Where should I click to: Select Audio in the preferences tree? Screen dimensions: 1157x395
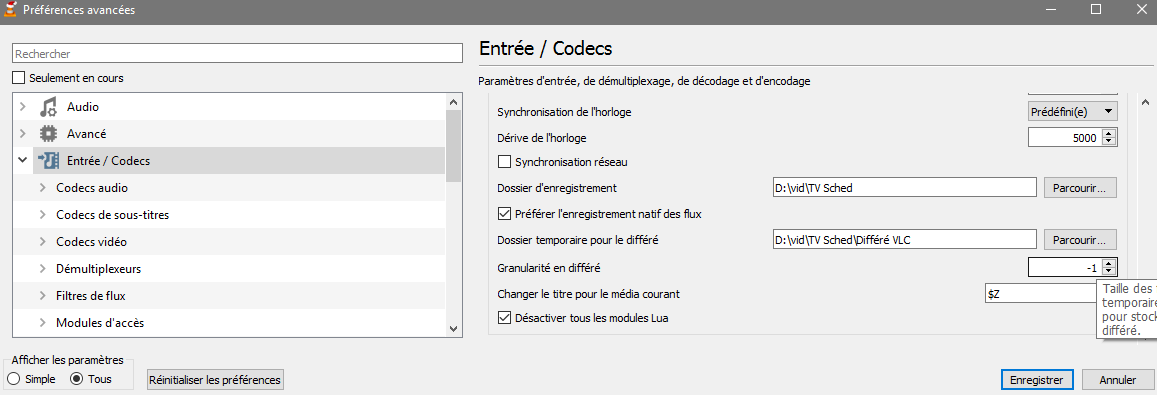pos(83,107)
